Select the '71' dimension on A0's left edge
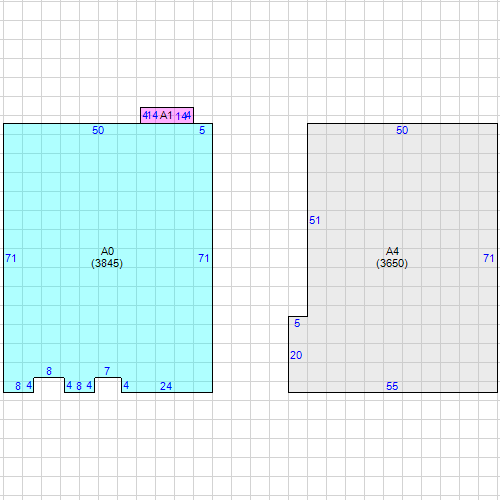The height and width of the screenshot is (500, 500). point(11,258)
